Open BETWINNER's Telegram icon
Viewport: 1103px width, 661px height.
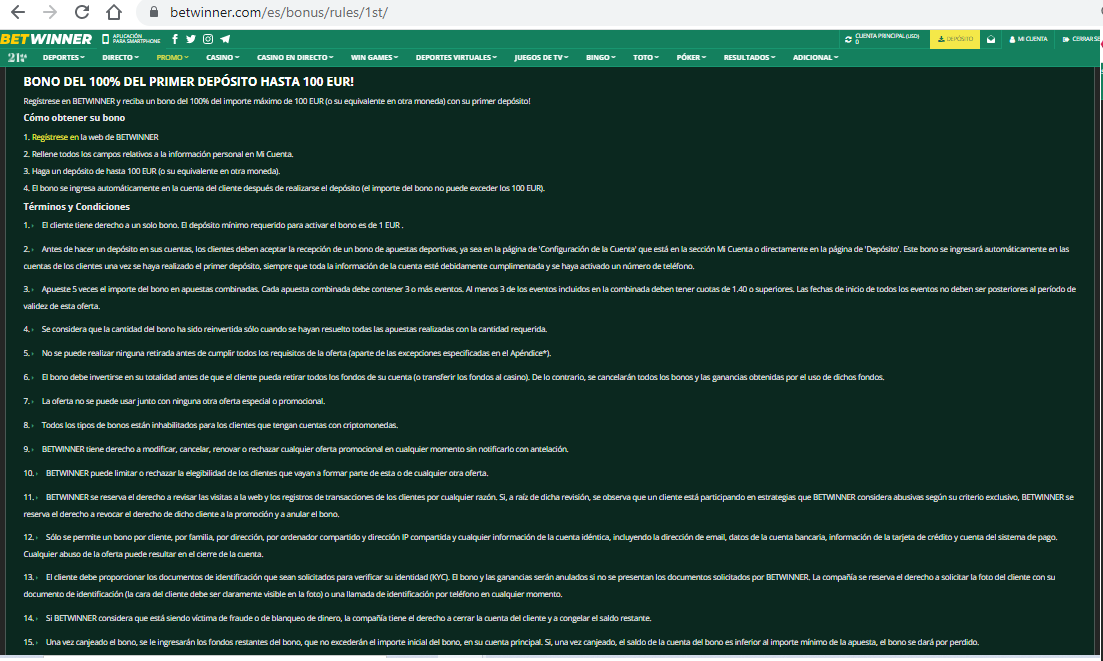click(x=225, y=39)
